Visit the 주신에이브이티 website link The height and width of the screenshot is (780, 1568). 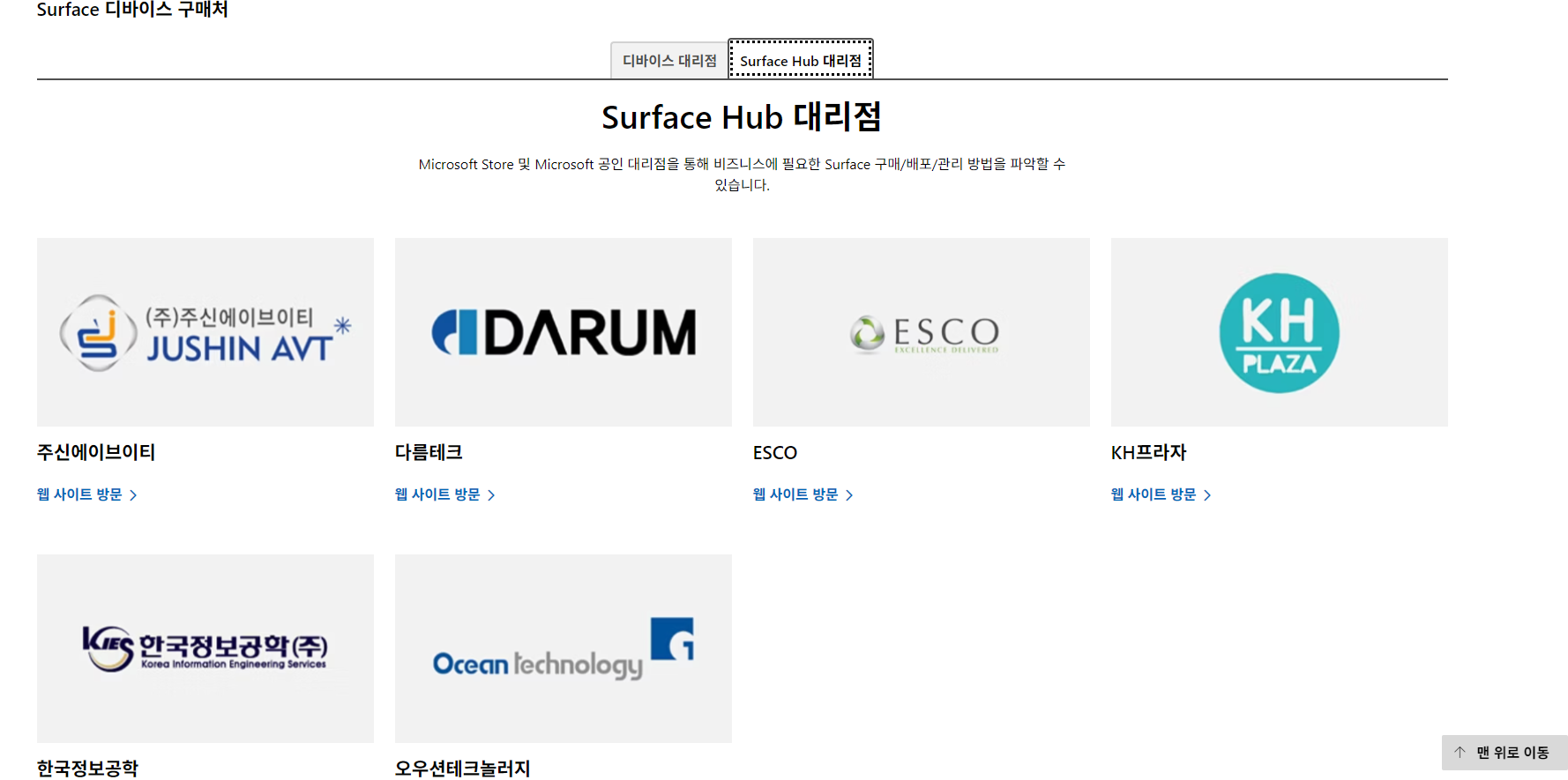pyautogui.click(x=87, y=494)
